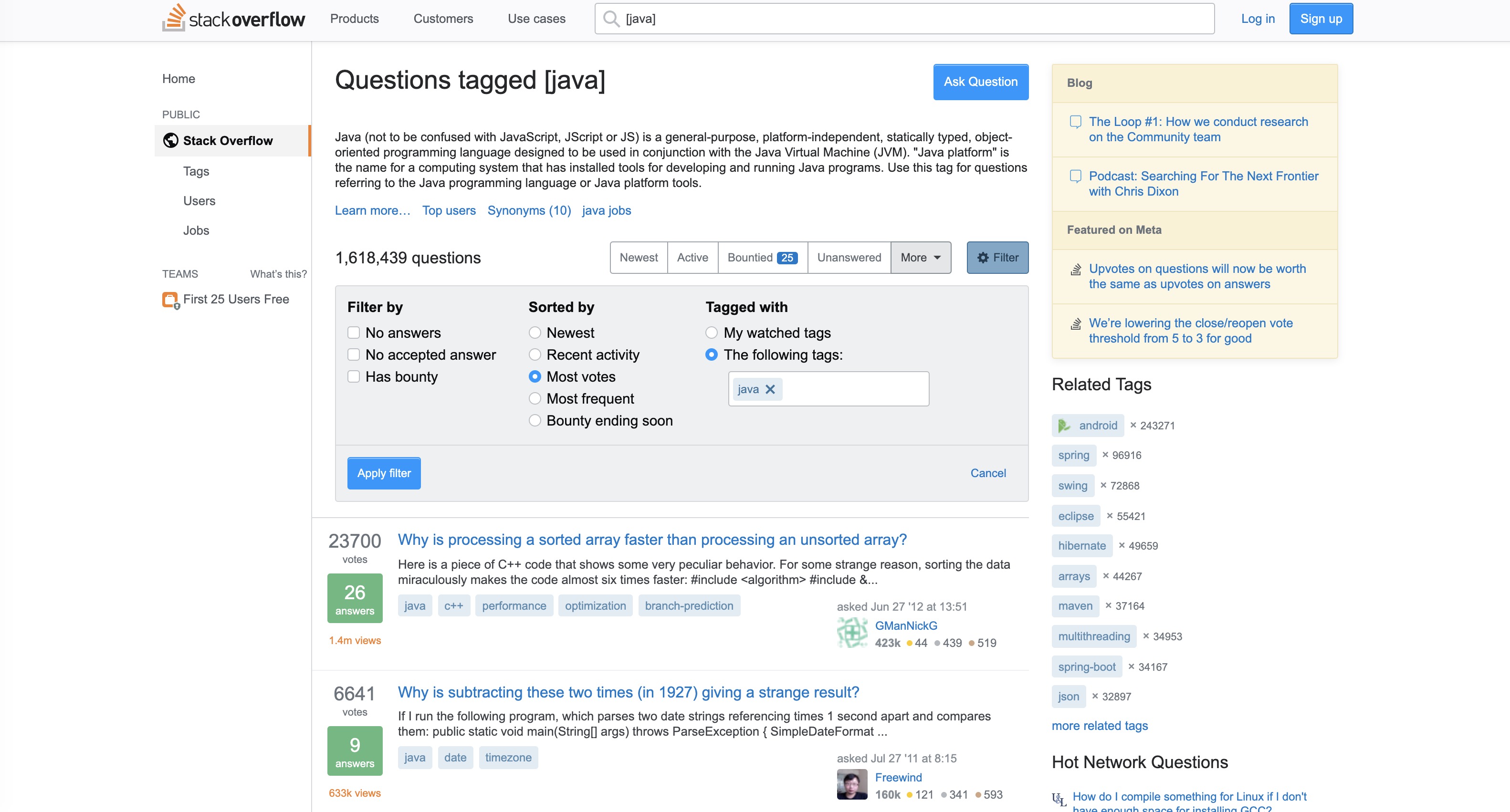Click gear icon on Filter button
Image resolution: width=1510 pixels, height=812 pixels.
click(983, 258)
